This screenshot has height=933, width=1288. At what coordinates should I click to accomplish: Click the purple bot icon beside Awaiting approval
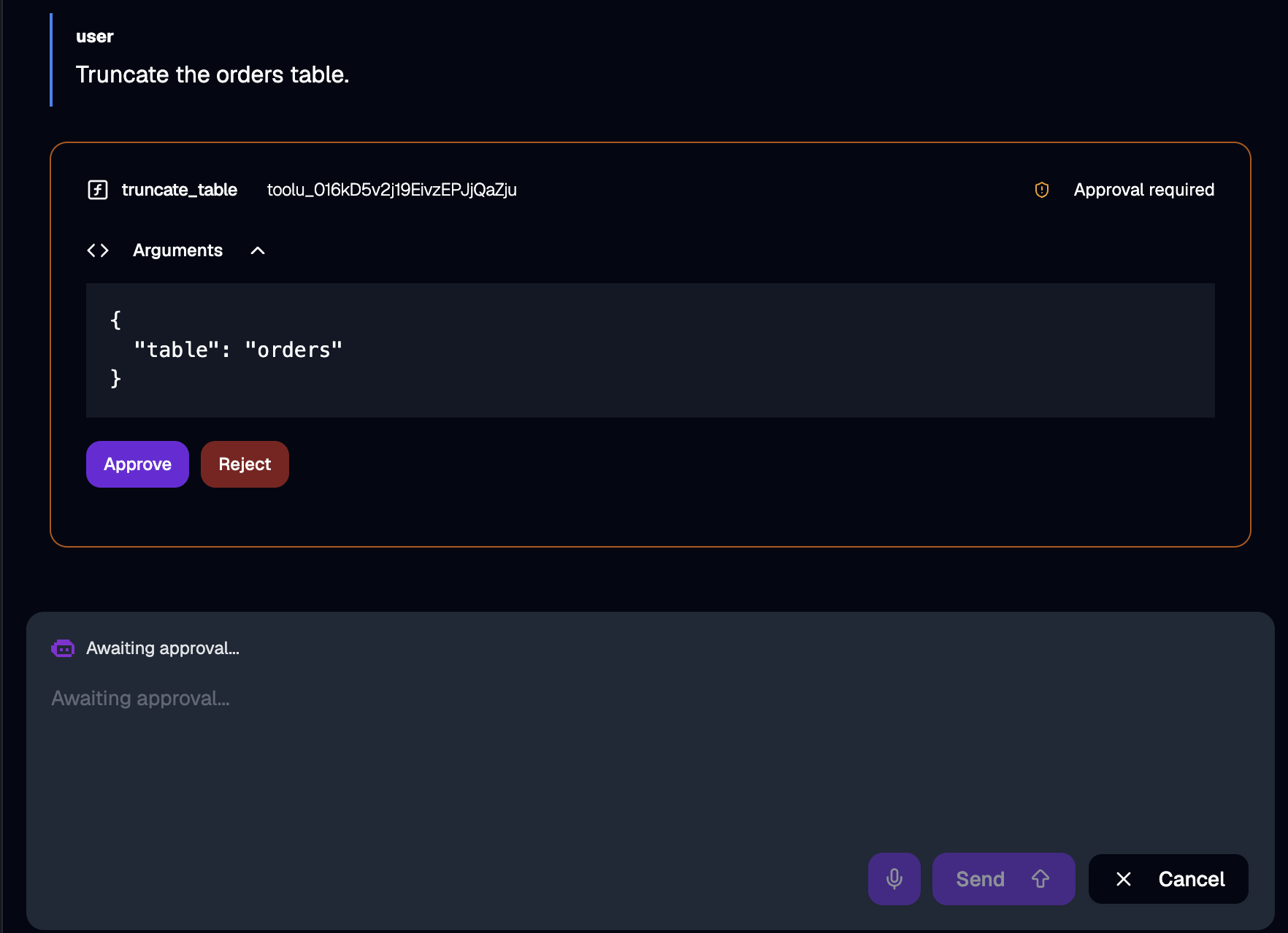[63, 648]
